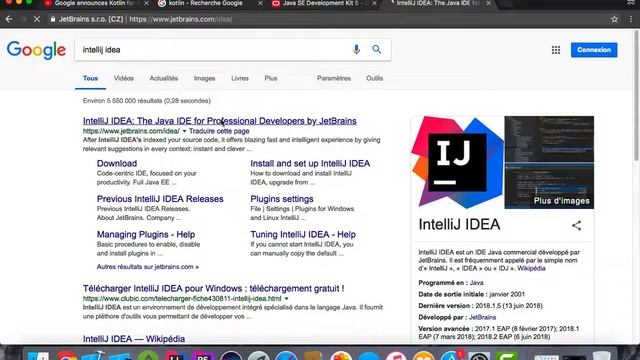
Task: Close the 'Google announces Kotlin' tab
Action: pyautogui.click(x=146, y=3)
